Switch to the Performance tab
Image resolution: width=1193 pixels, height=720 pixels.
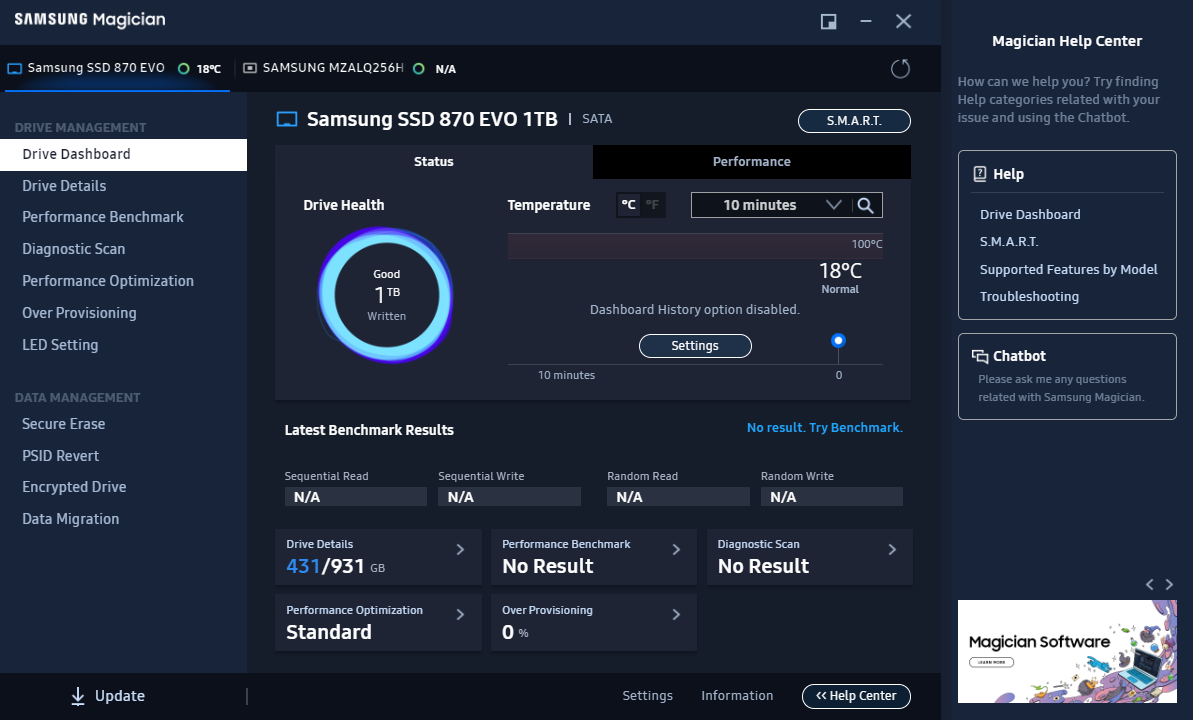point(752,161)
